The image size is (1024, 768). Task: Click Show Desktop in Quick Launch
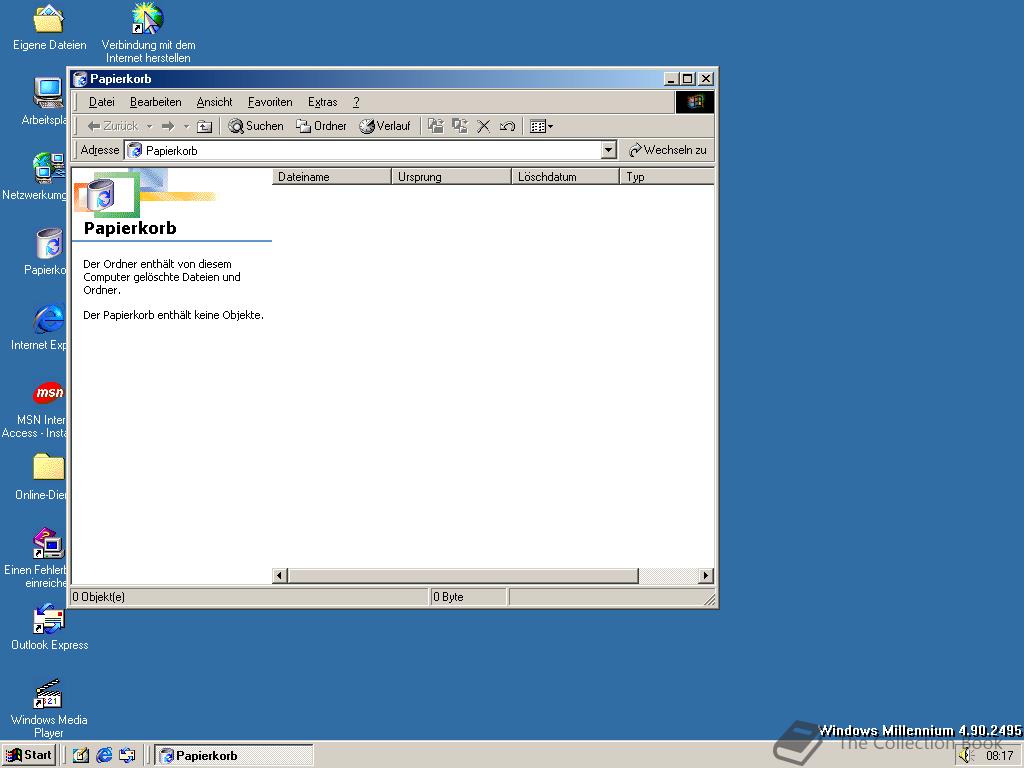coord(82,755)
